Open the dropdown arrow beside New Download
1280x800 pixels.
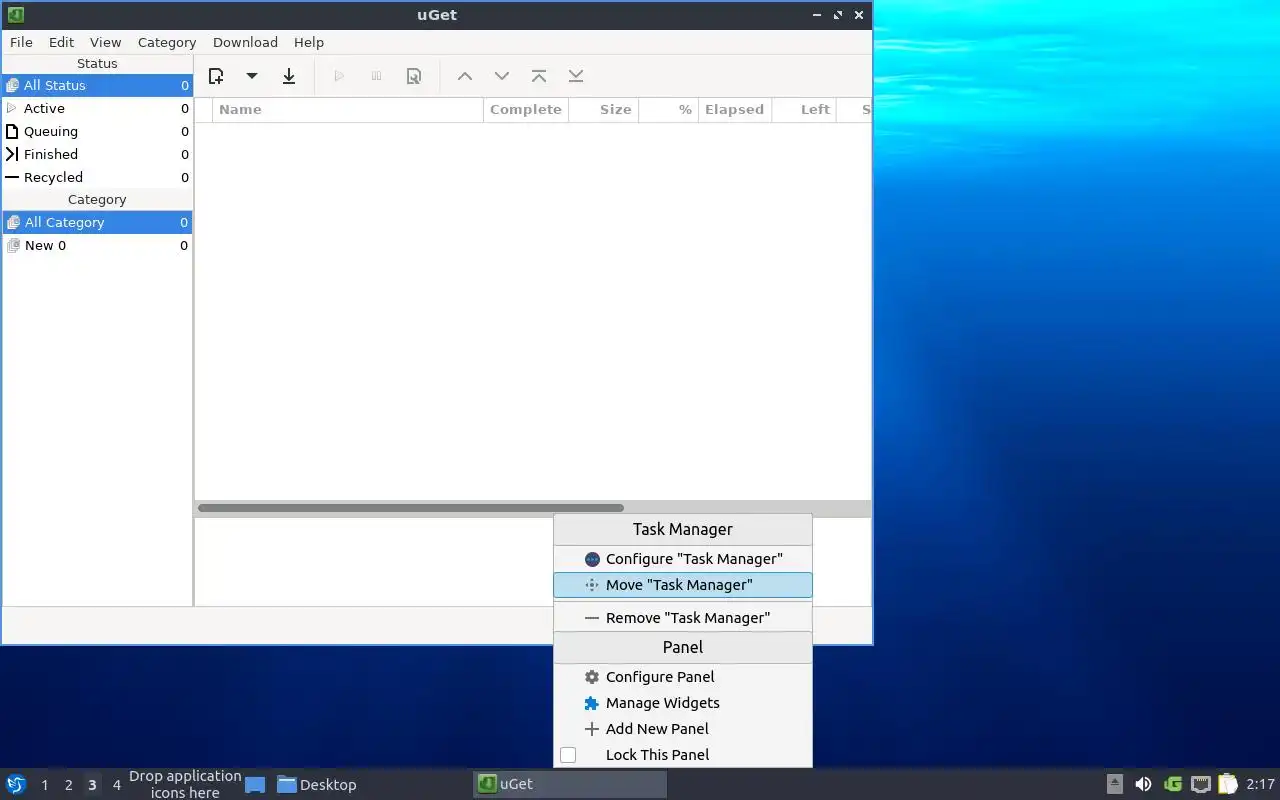tap(252, 76)
